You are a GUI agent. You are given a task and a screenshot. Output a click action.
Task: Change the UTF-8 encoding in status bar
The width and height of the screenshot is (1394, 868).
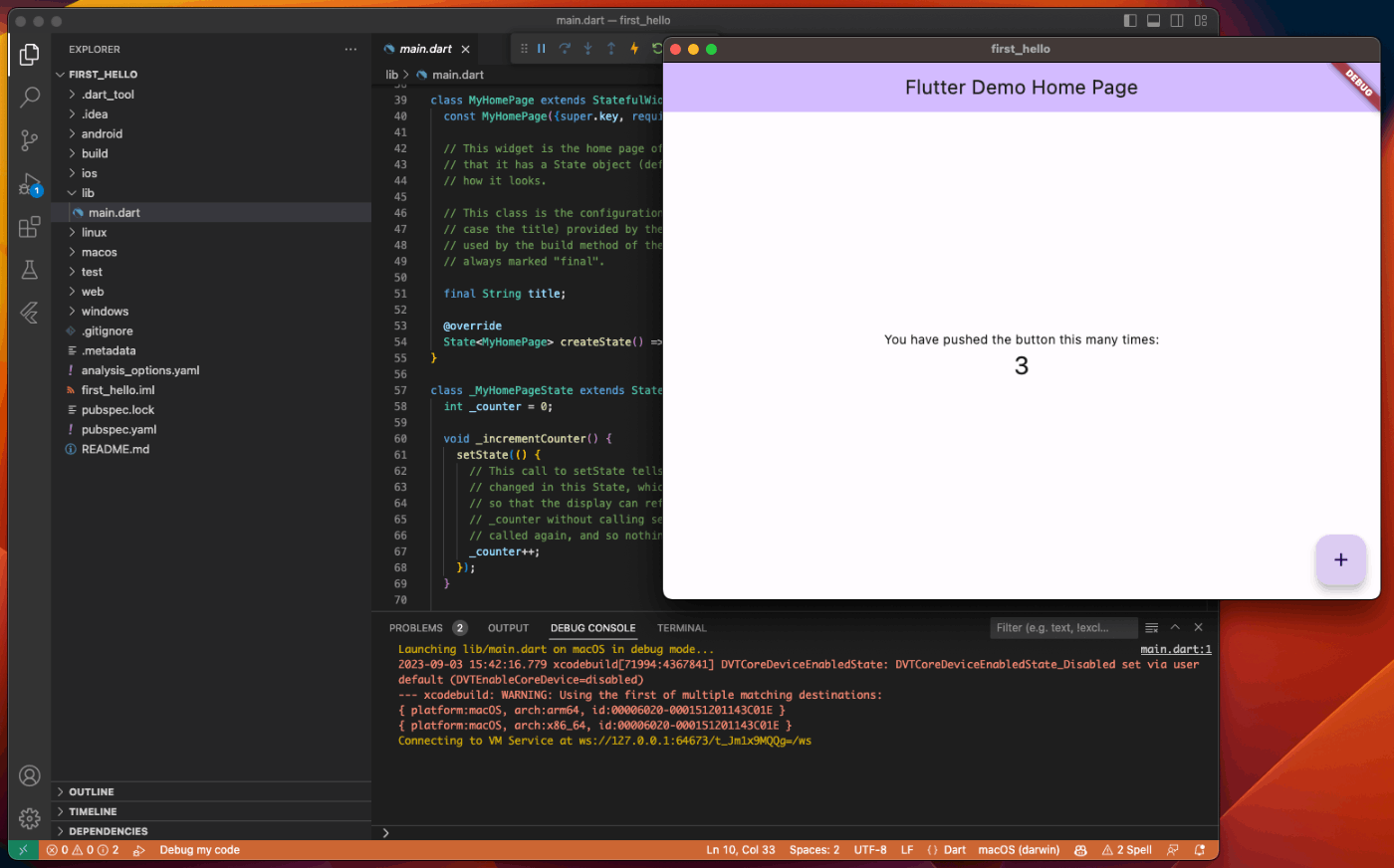870,850
